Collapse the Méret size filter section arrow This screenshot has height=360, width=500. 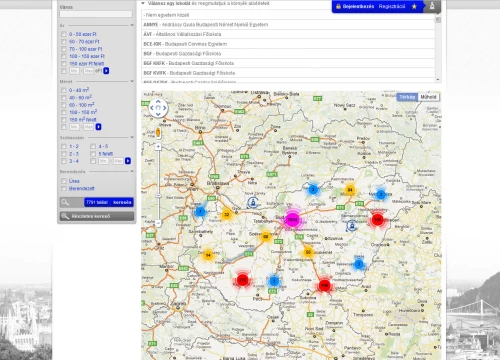pyautogui.click(x=132, y=81)
